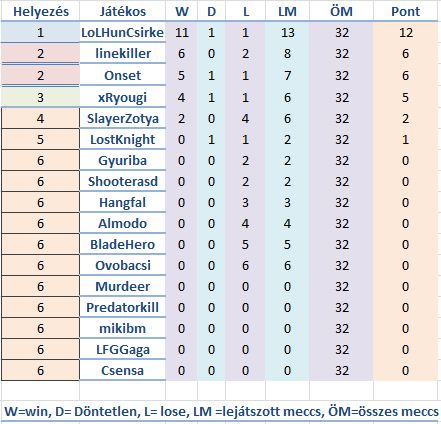Click the xRyougi name cell

[x=122, y=97]
